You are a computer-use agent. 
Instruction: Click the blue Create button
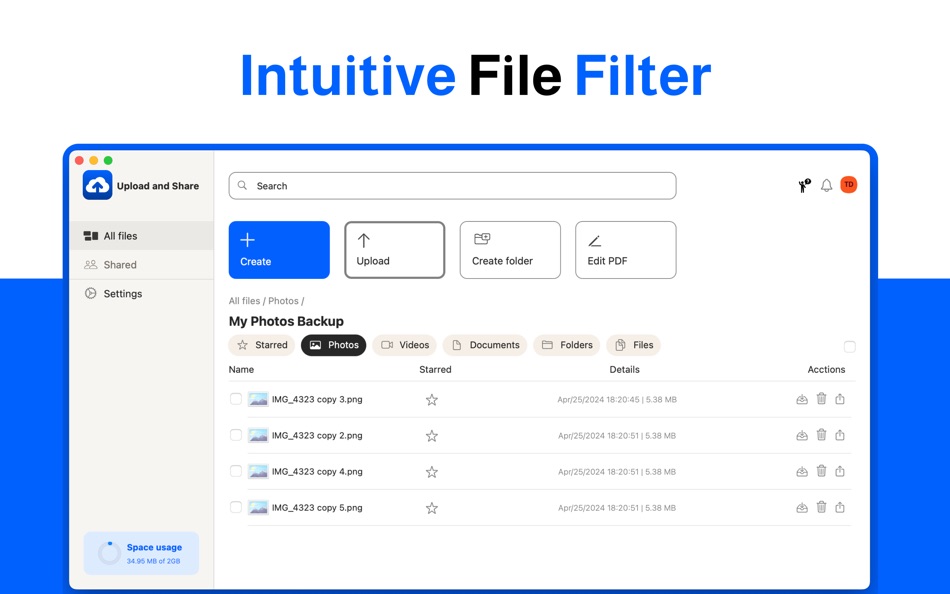(279, 250)
